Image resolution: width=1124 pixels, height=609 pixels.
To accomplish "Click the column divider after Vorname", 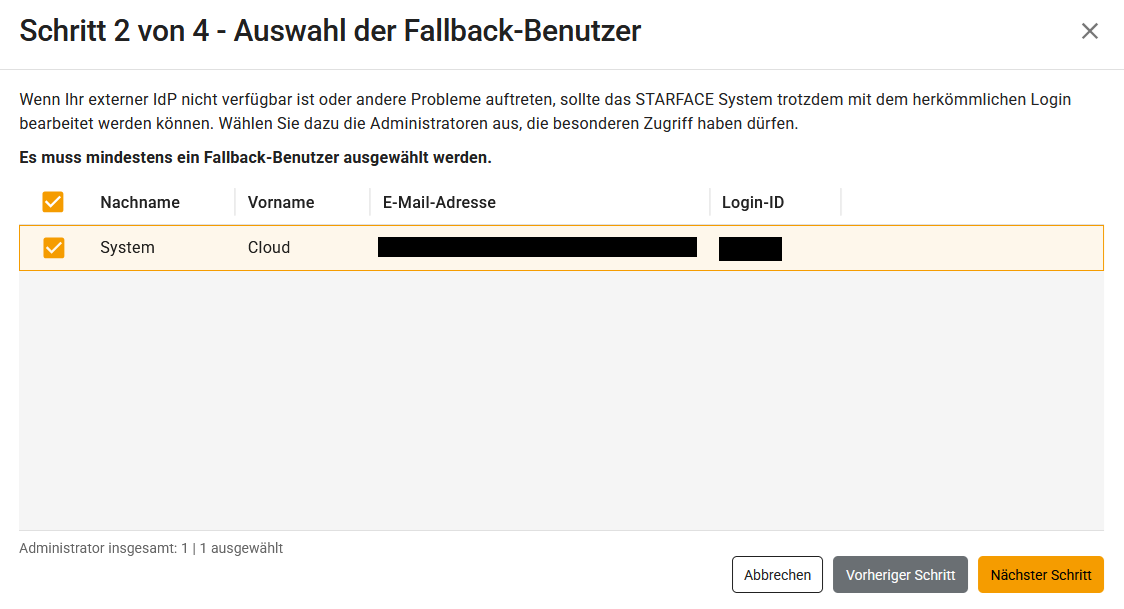I will (x=370, y=202).
